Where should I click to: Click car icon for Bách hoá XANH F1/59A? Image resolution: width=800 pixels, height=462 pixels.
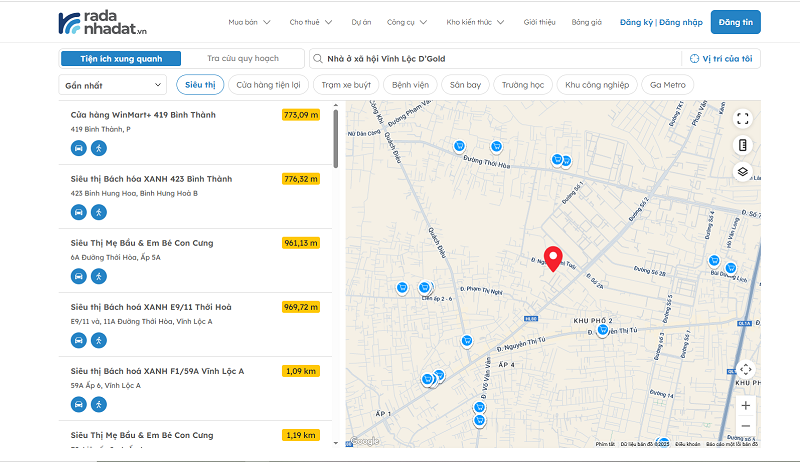[79, 404]
